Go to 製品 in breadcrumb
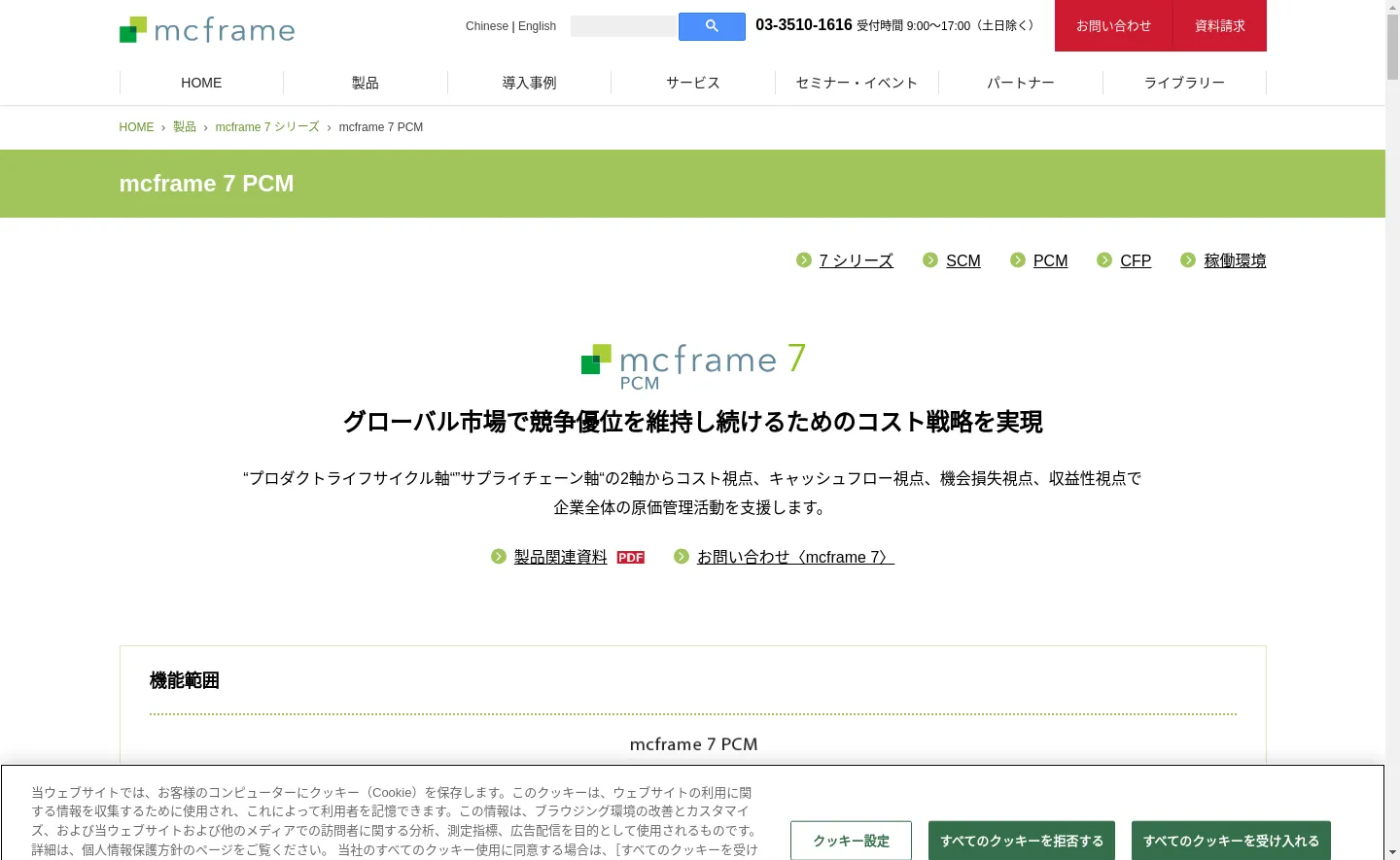Image resolution: width=1400 pixels, height=860 pixels. point(185,127)
